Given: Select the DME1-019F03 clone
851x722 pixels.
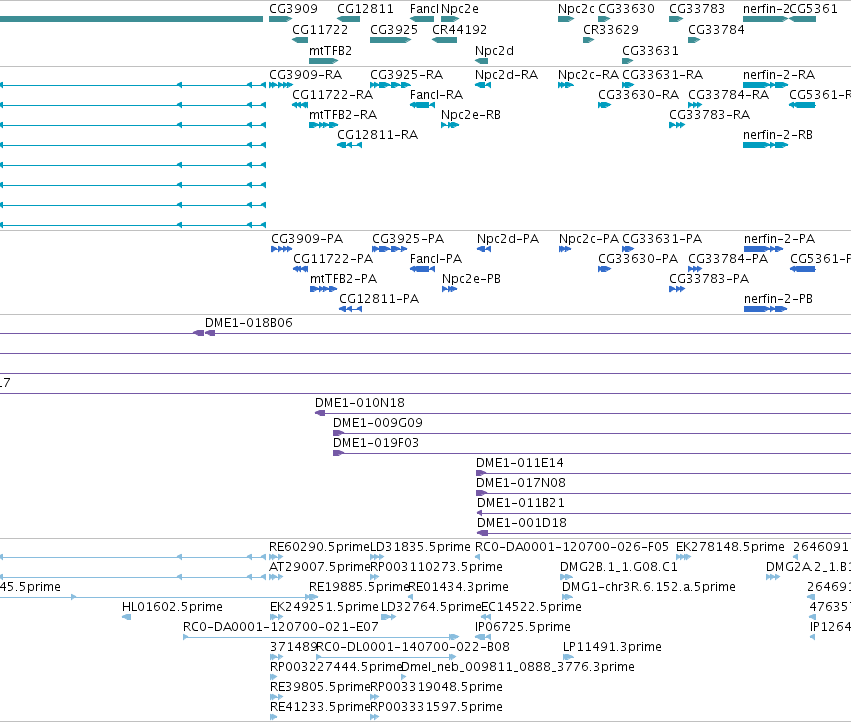Looking at the screenshot, I should point(592,453).
